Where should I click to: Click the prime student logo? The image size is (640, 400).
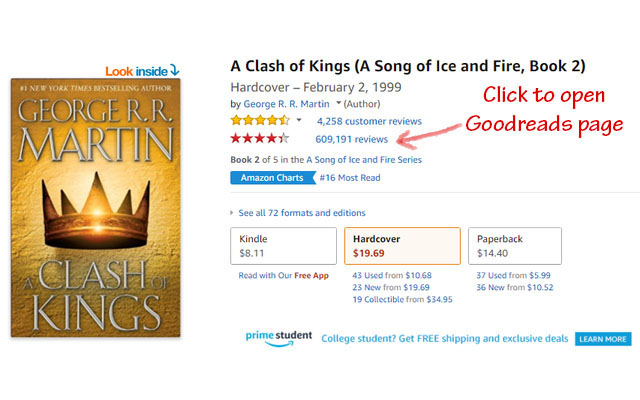pos(279,338)
